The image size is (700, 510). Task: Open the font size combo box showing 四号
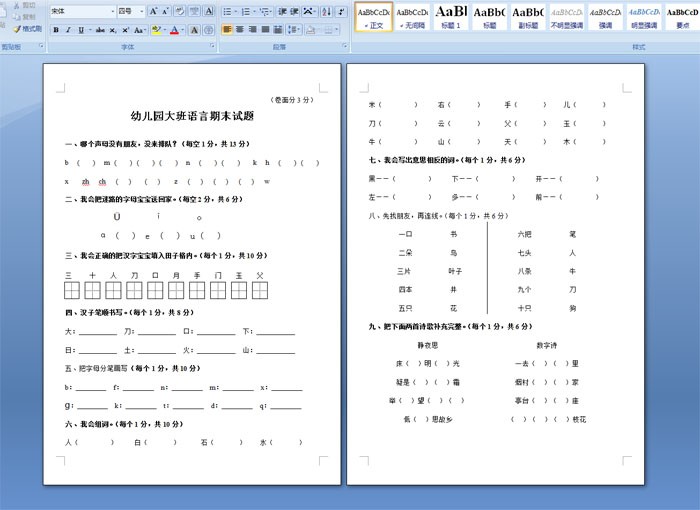click(x=131, y=11)
